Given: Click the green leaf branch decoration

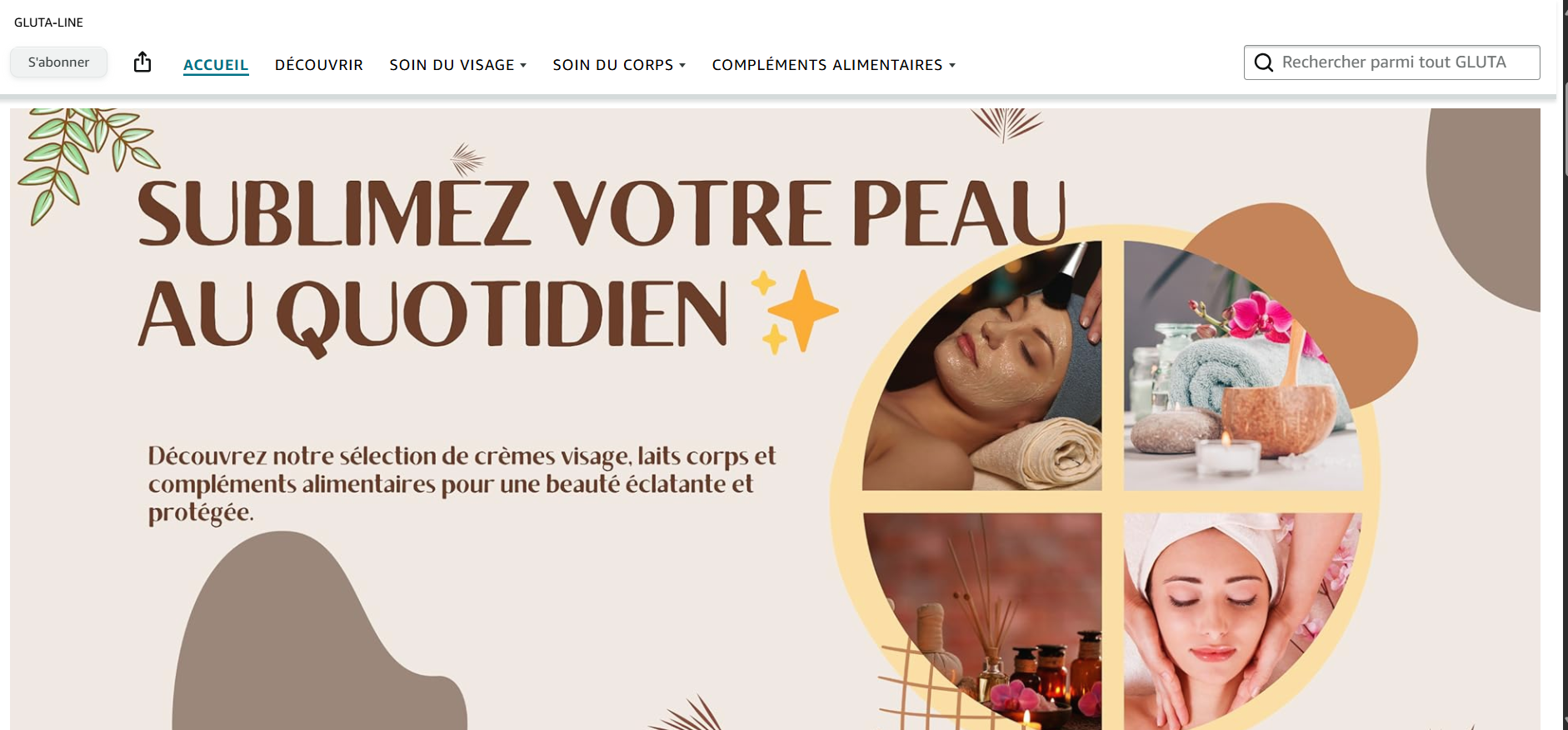Looking at the screenshot, I should pos(83,158).
